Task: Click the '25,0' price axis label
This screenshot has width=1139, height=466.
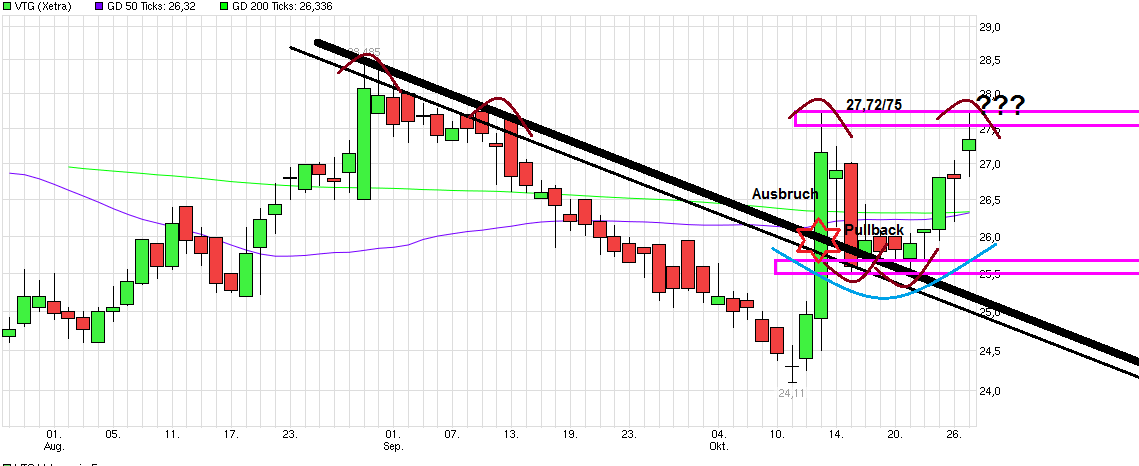Action: [990, 313]
